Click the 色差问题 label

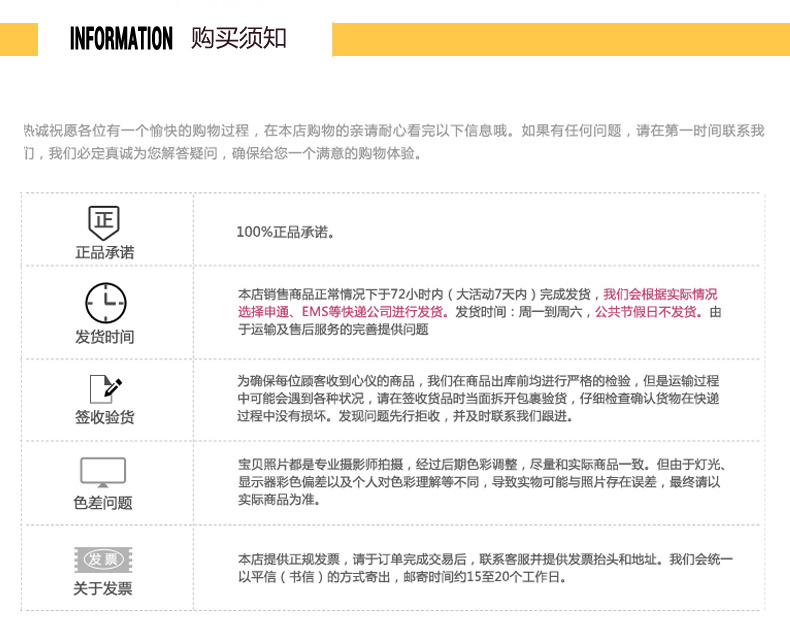pos(103,503)
